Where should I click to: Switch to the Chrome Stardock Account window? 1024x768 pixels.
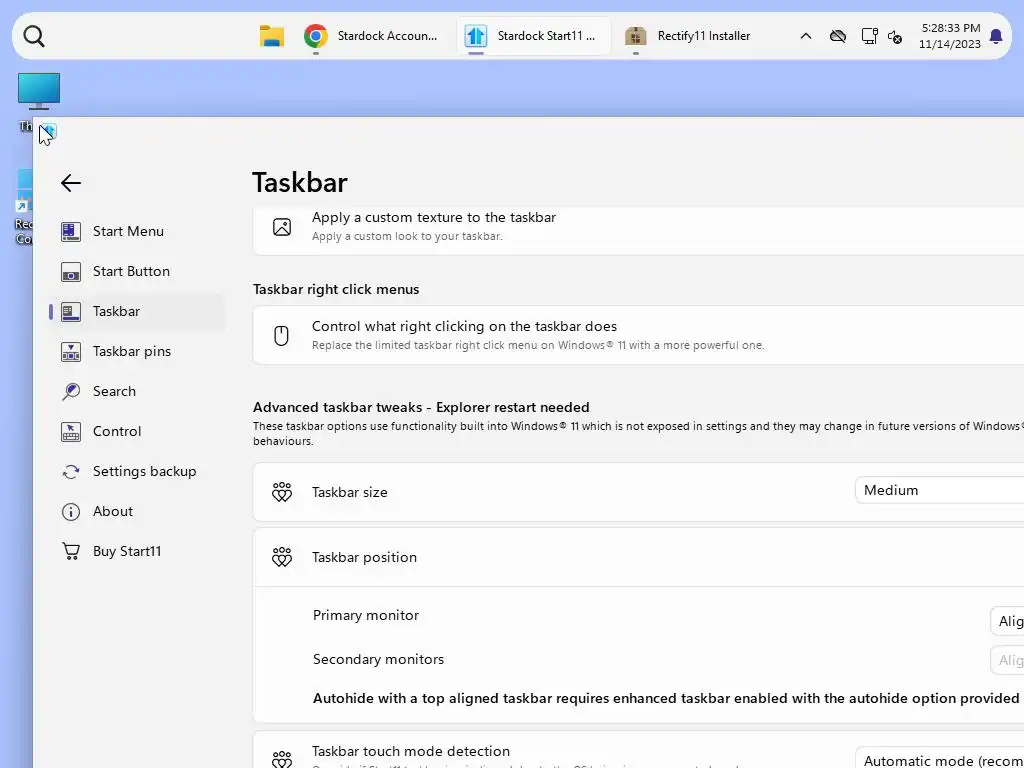pyautogui.click(x=371, y=36)
